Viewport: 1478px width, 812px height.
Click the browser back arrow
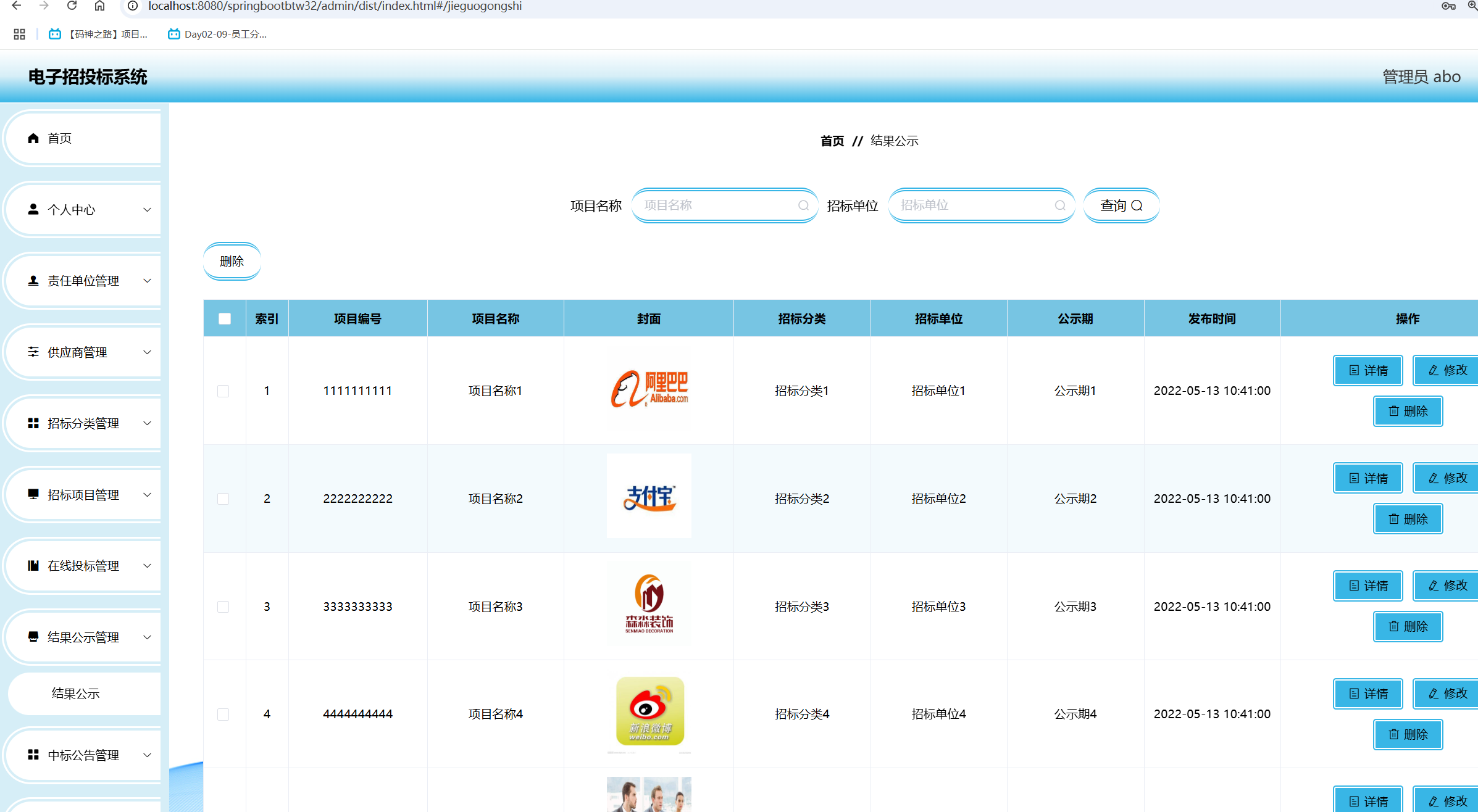click(x=17, y=6)
